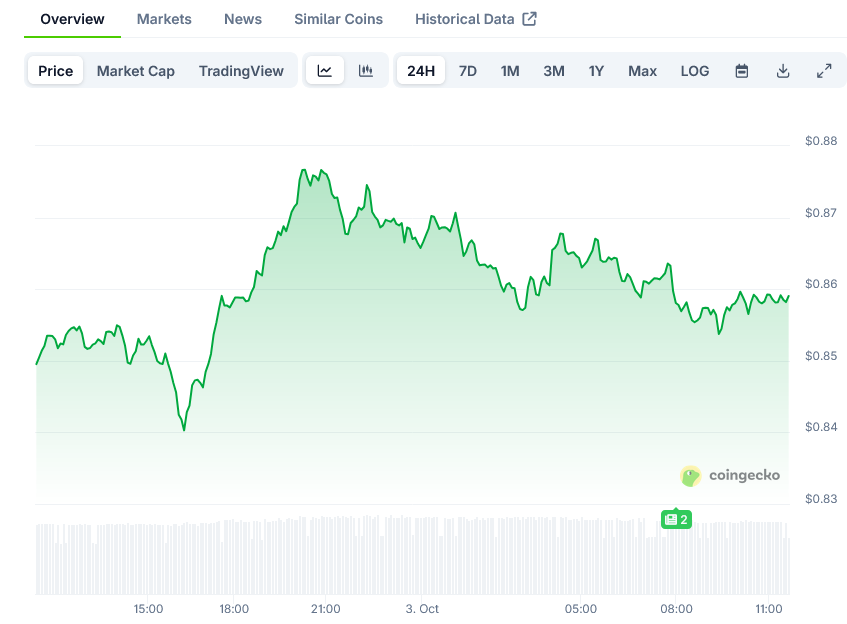The height and width of the screenshot is (624, 847).
Task: Switch to candlestick chart icon
Action: tap(366, 71)
